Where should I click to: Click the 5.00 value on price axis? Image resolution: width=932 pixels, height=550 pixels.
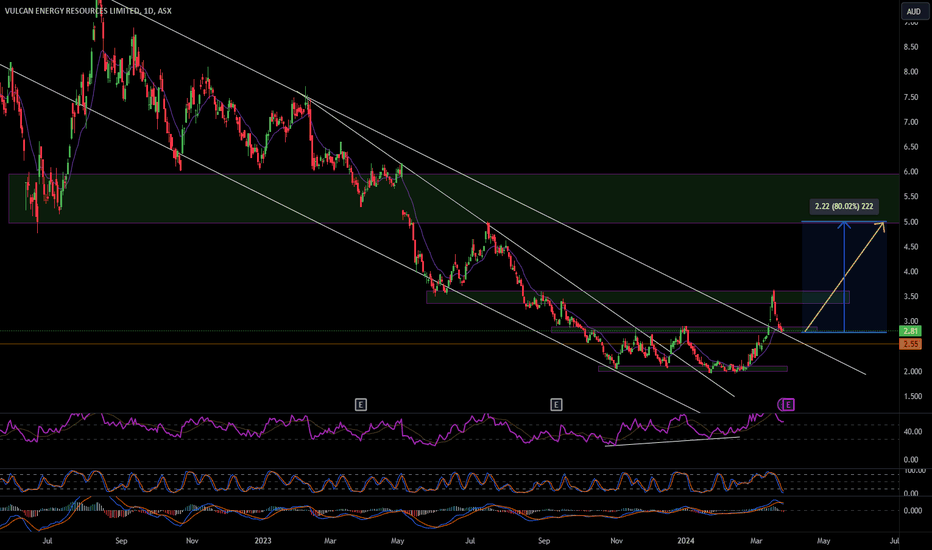coord(911,222)
